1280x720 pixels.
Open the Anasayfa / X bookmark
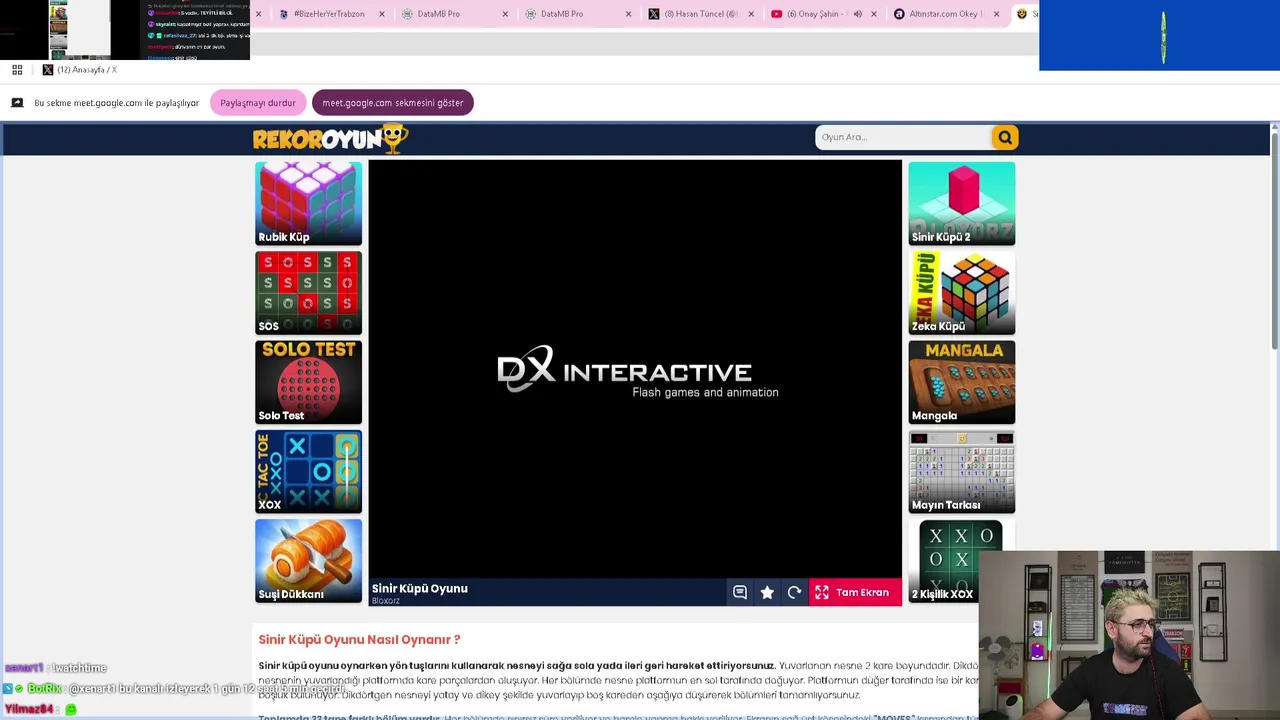point(80,70)
